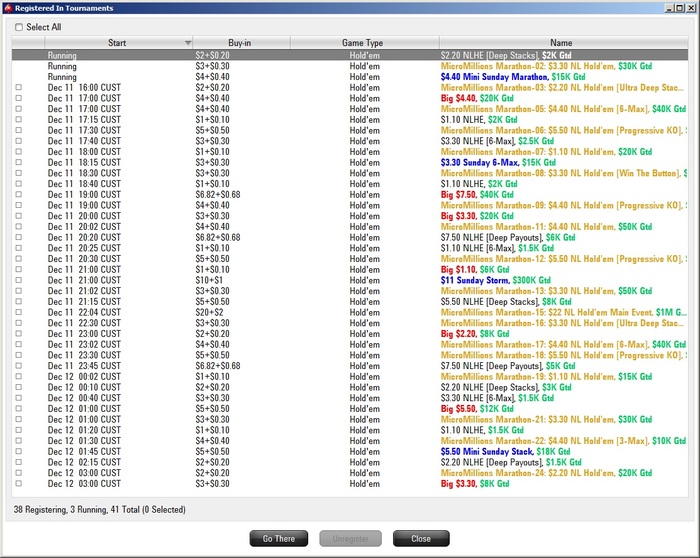Select $4.40 Mini Sunday Marathon tournament
The width and height of the screenshot is (700, 558).
coord(350,77)
